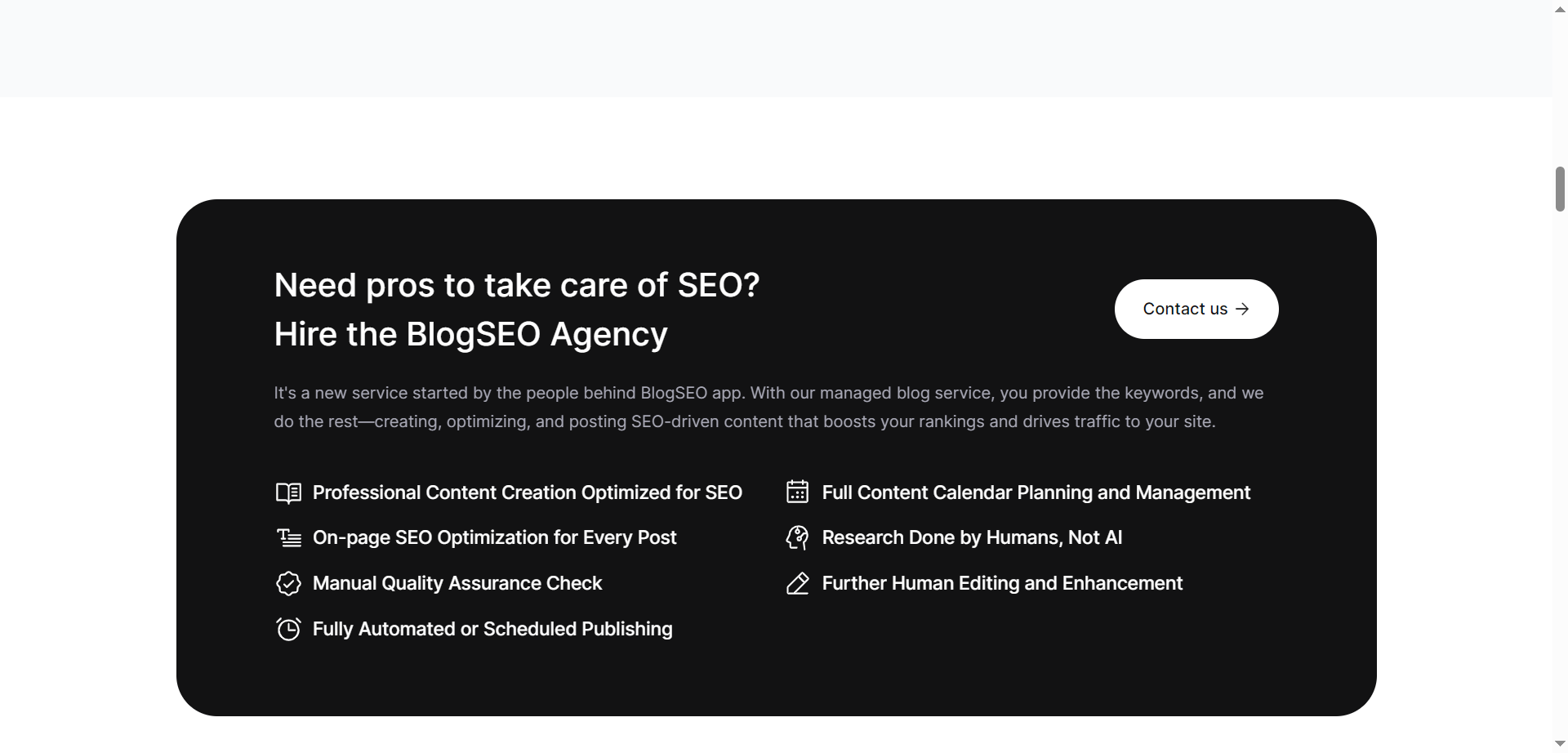Screen dimensions: 1568x753
Task: Click the page's vertical scrollbar thumb
Action: [x=1560, y=189]
